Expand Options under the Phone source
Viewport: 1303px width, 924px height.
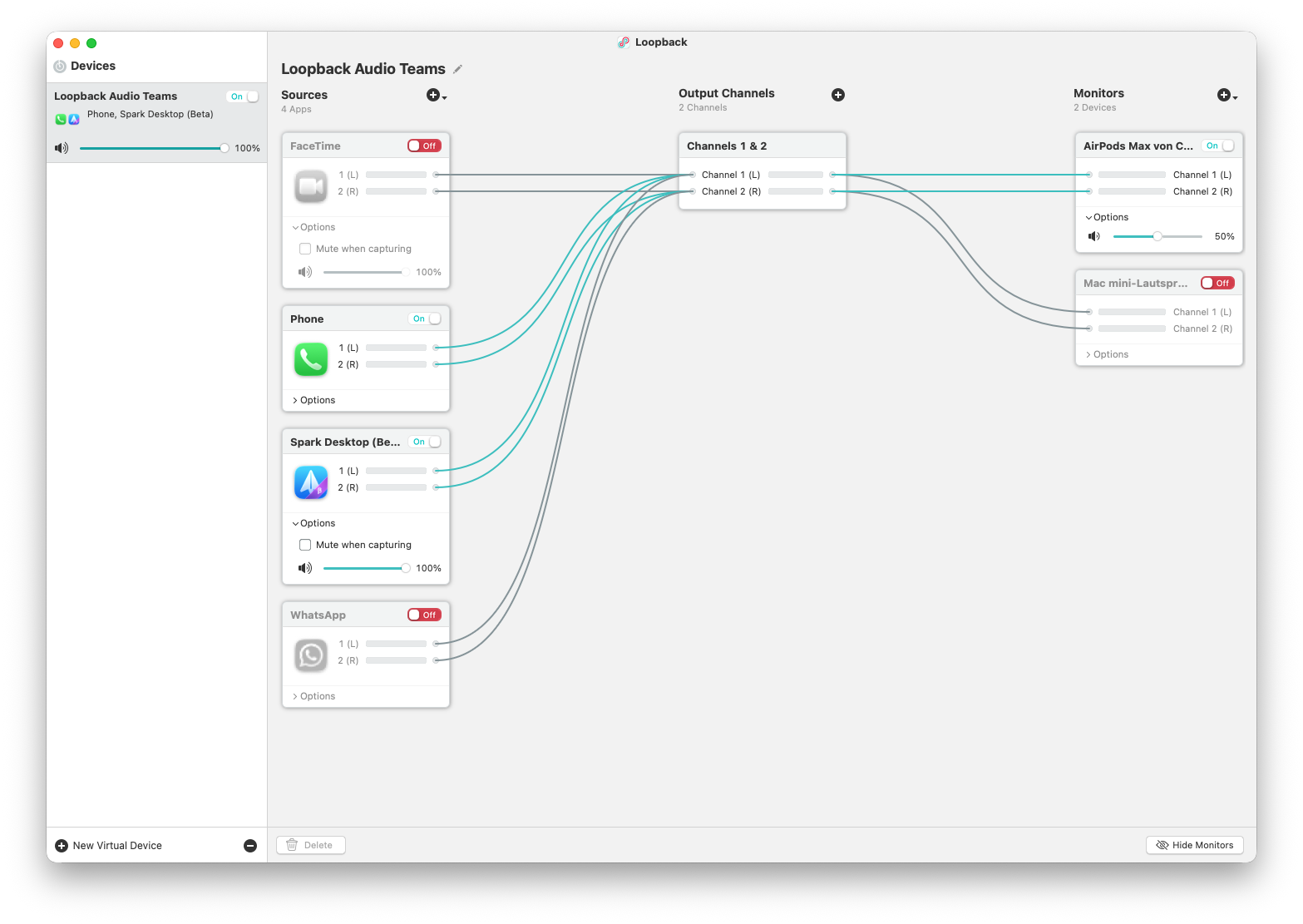[x=313, y=401]
